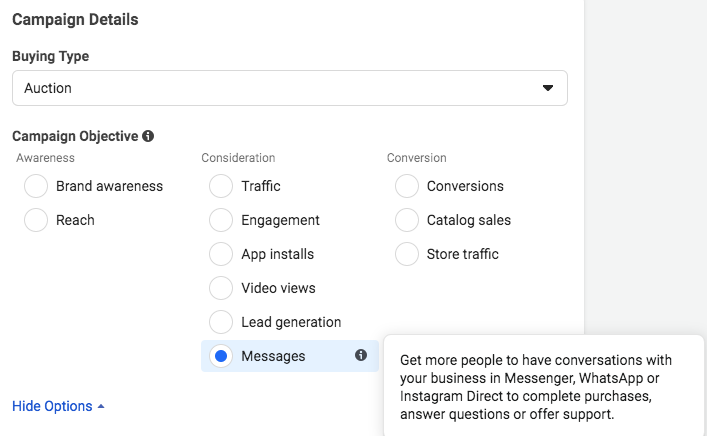Pick the Store traffic objective
707x436 pixels.
pyautogui.click(x=407, y=254)
